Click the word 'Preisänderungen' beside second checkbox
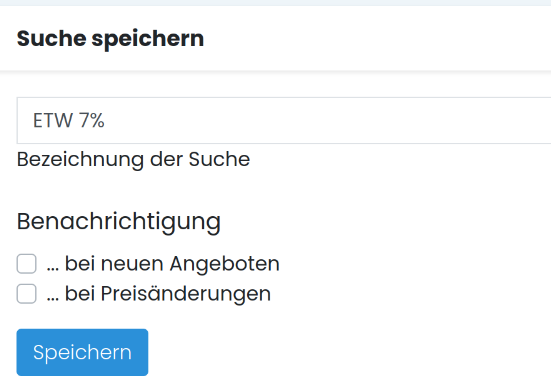Image resolution: width=551 pixels, height=389 pixels. coord(186,293)
